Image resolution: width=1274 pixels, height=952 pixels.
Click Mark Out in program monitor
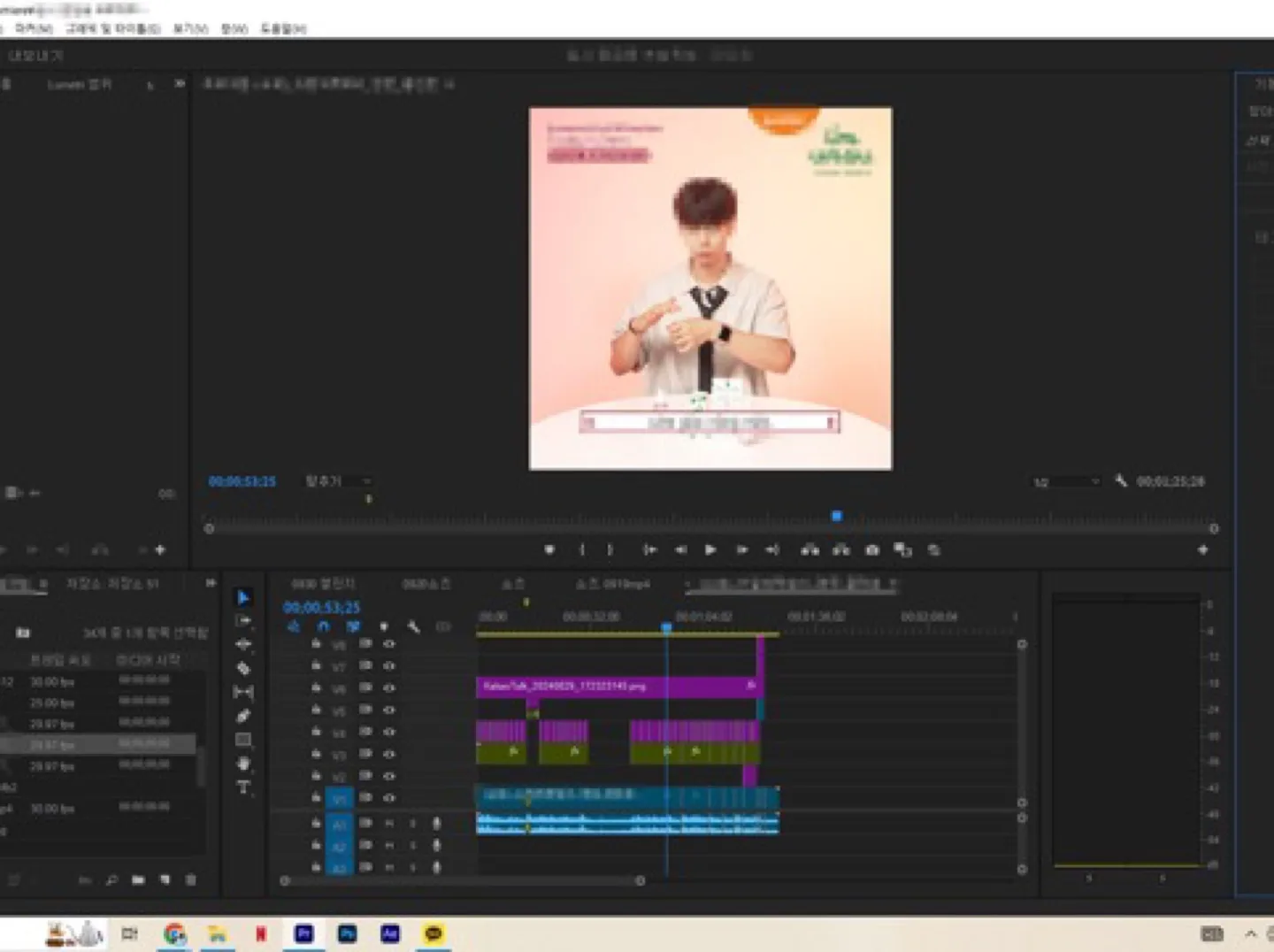point(610,549)
